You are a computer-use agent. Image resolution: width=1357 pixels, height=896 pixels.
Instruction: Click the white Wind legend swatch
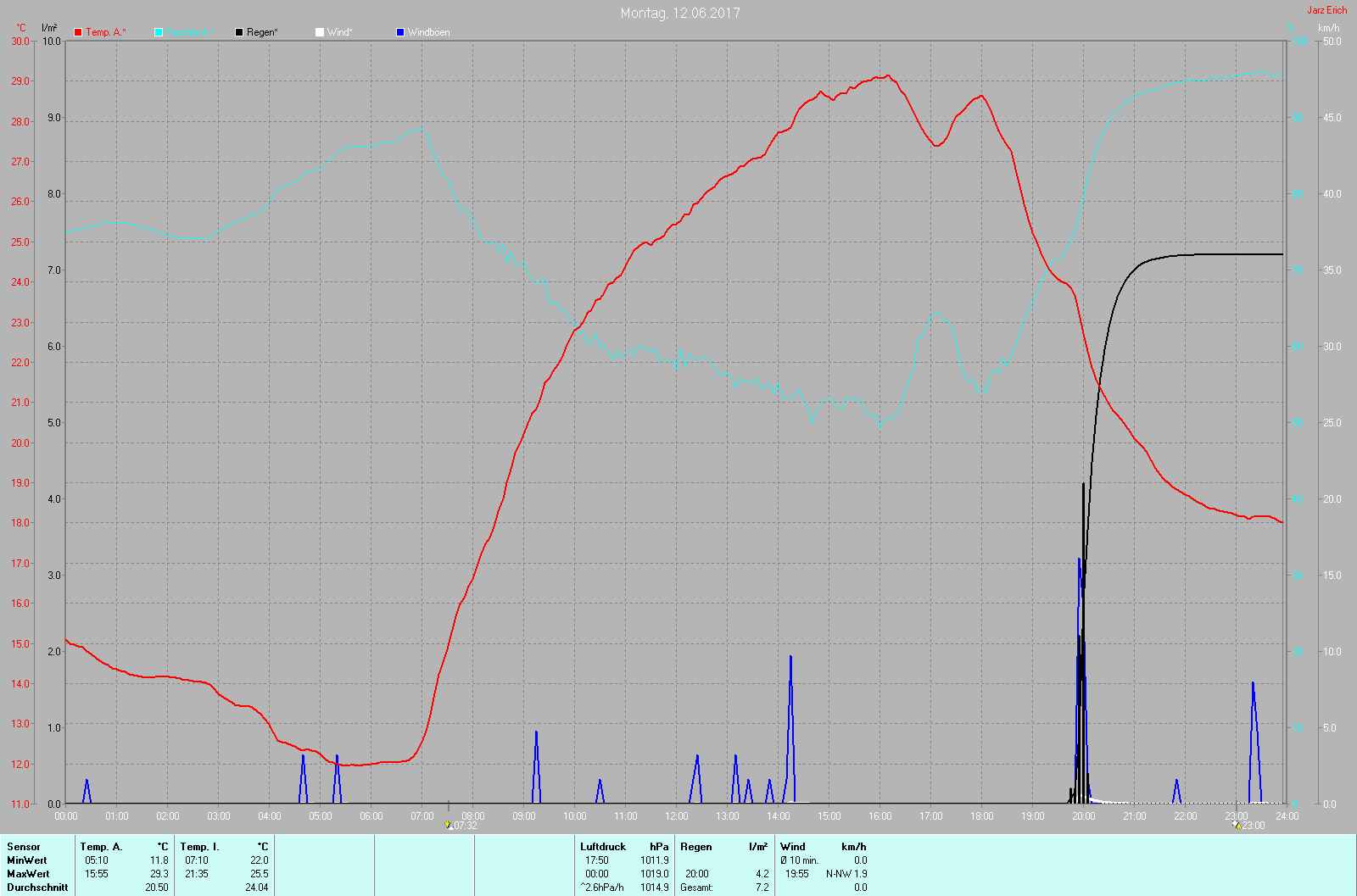(320, 32)
